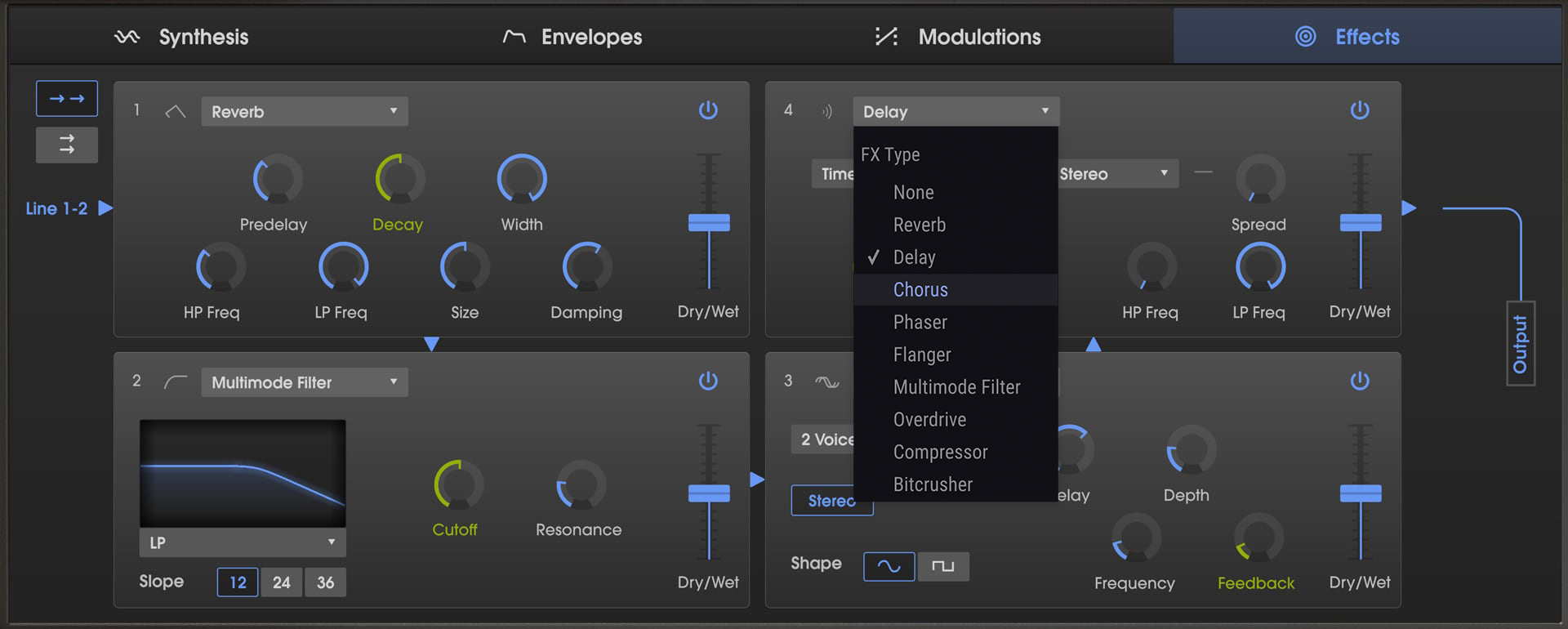Switch to the Envelopes tab
The image size is (1568, 629).
[573, 37]
